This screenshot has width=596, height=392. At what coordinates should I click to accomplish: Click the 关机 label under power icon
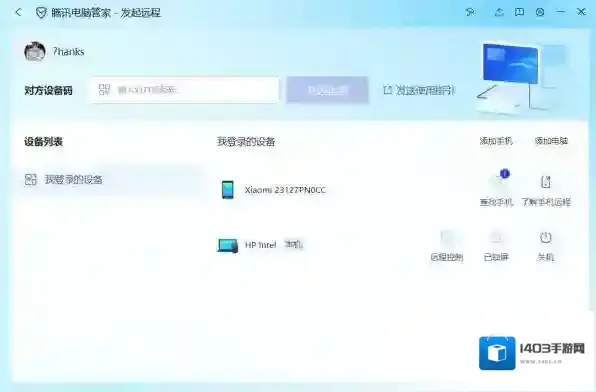(545, 257)
